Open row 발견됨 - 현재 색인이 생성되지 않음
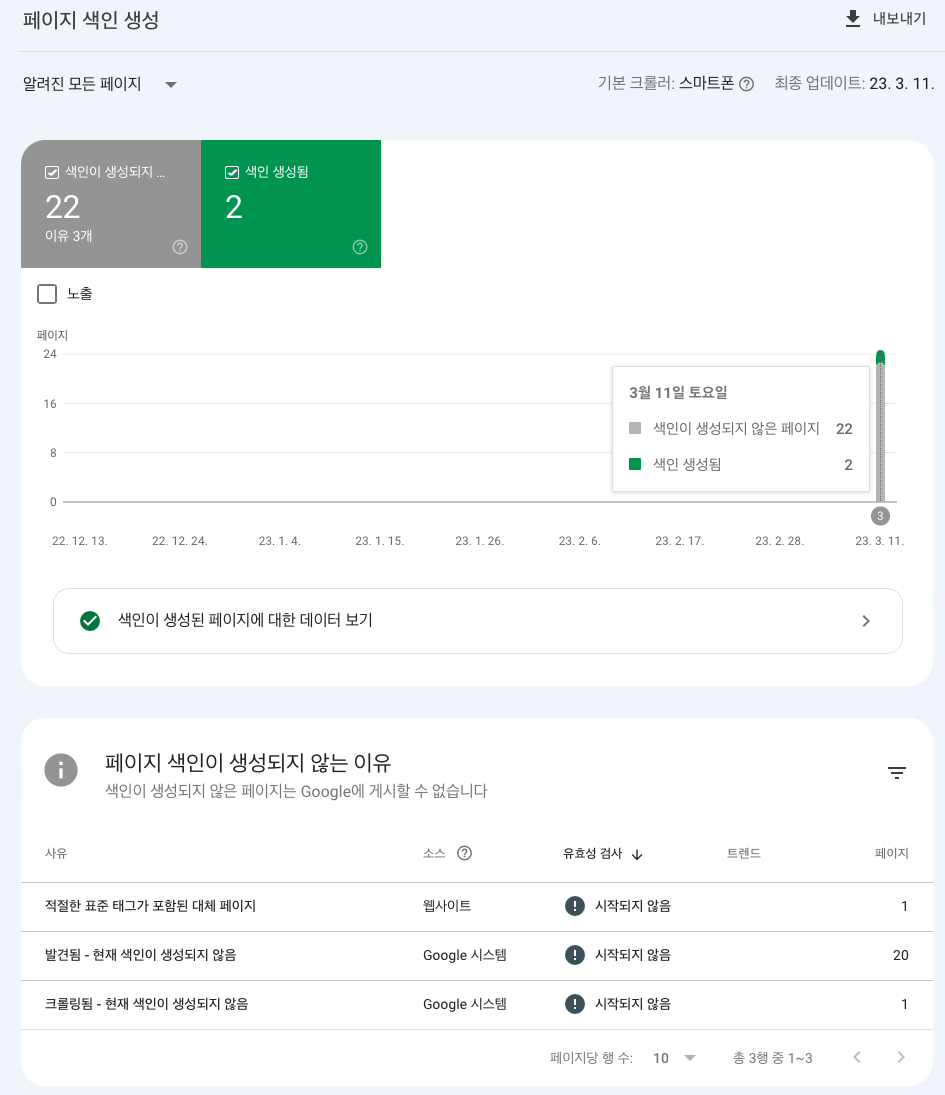 [477, 955]
